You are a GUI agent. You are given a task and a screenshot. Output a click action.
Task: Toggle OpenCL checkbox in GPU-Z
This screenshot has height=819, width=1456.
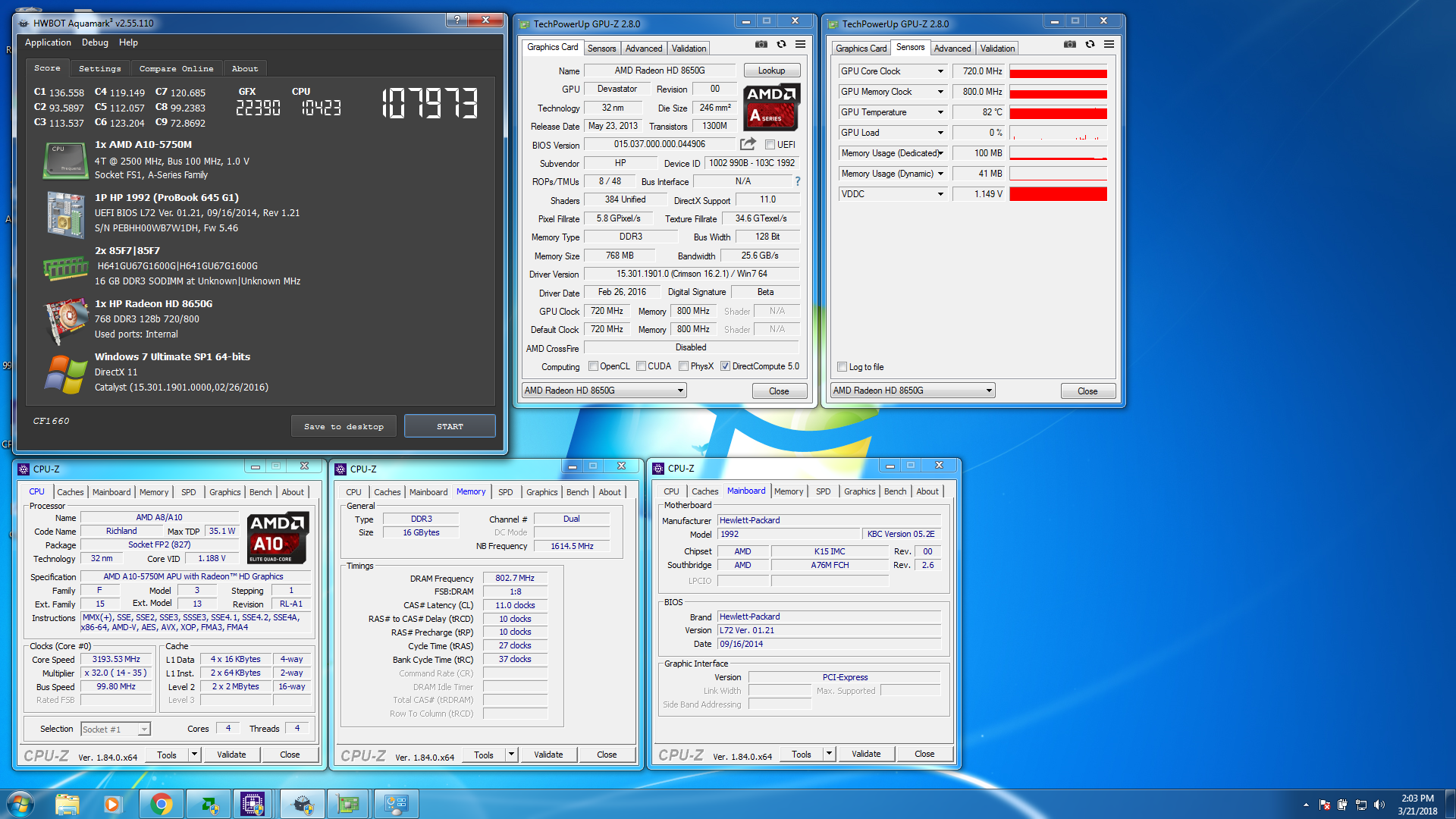point(594,366)
